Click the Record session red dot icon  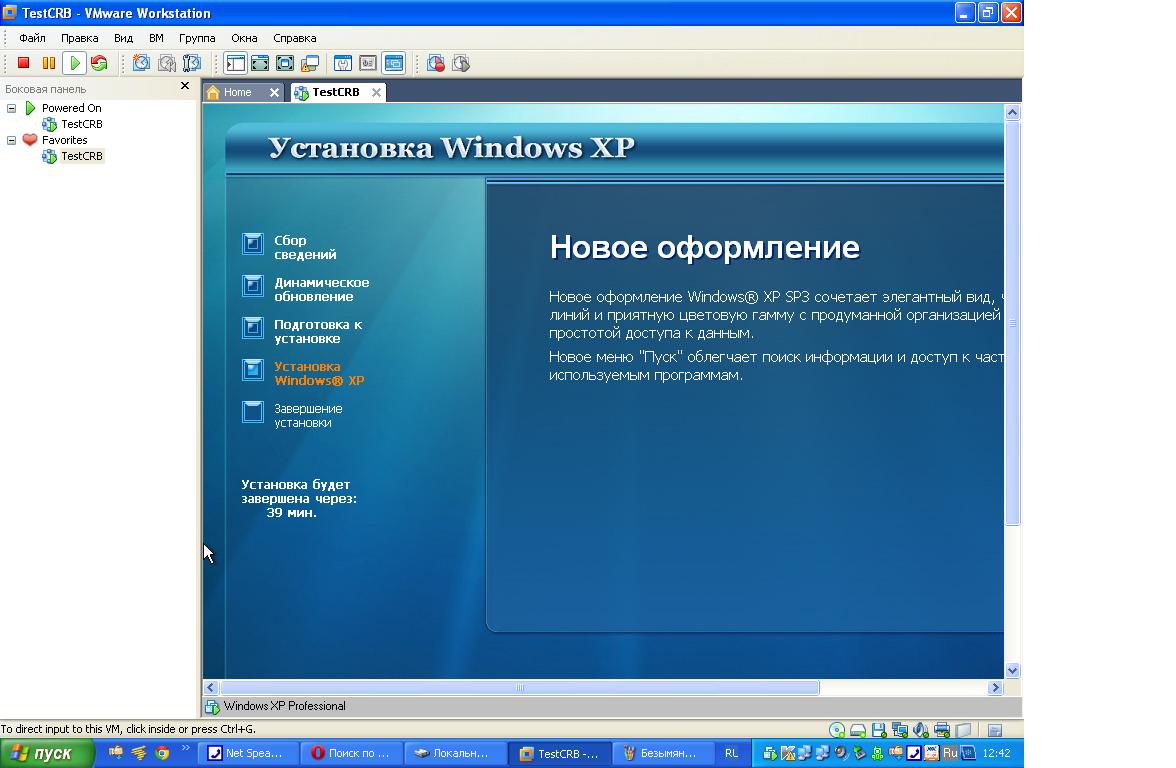pos(436,63)
